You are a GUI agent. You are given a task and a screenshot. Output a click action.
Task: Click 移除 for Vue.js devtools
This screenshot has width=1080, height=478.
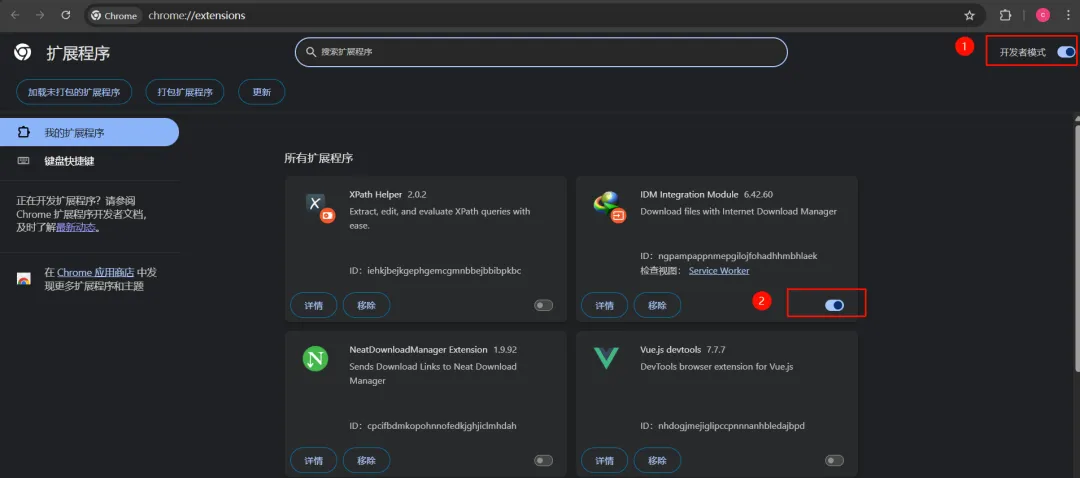(x=657, y=460)
